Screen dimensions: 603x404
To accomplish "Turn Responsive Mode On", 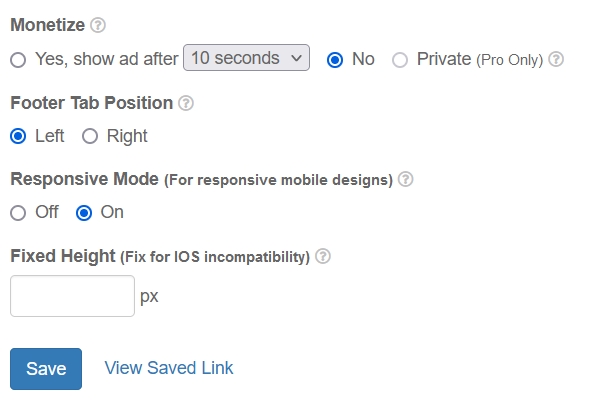I will 84,212.
